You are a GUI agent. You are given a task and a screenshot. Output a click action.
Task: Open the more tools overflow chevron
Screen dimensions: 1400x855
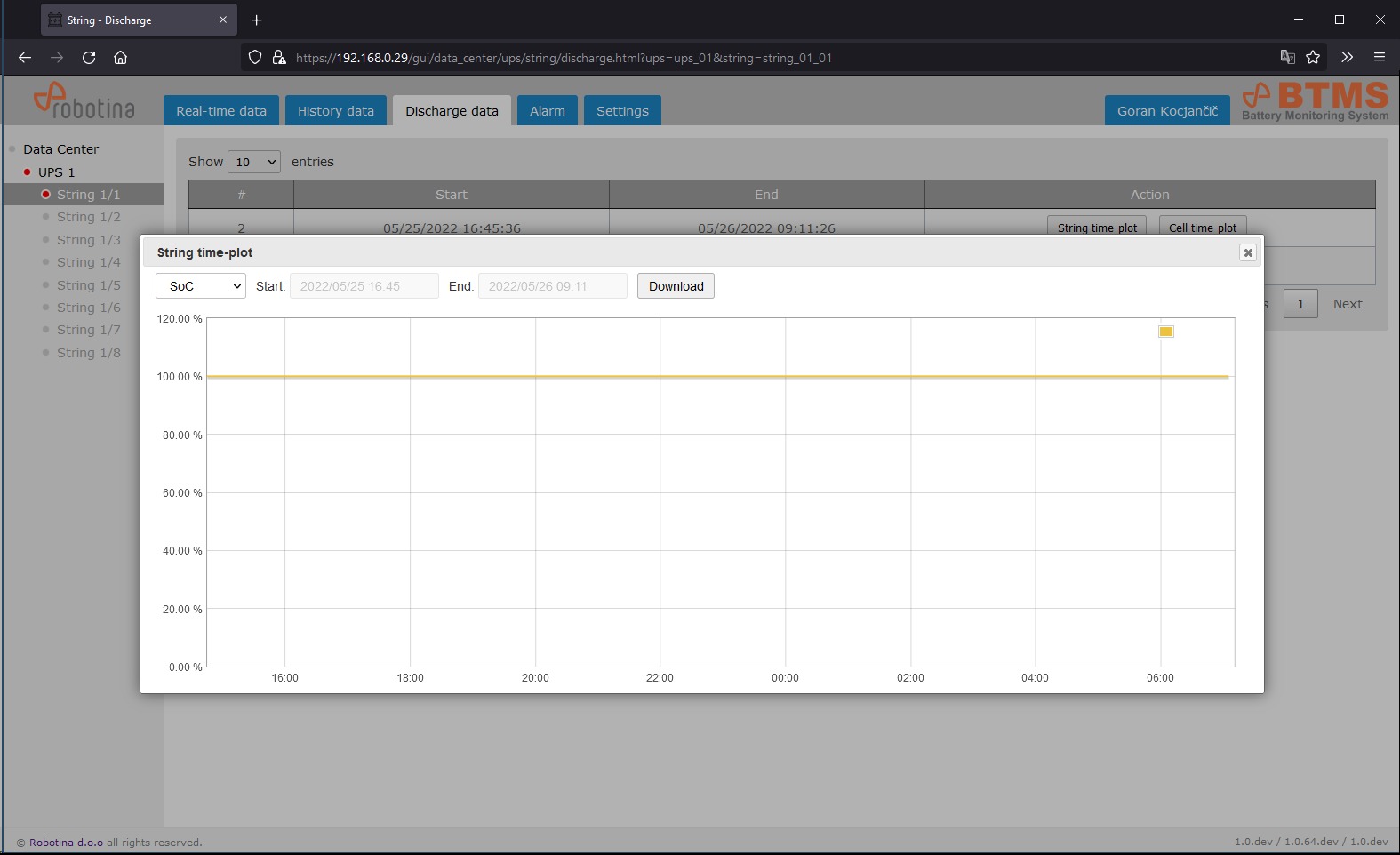(1347, 58)
